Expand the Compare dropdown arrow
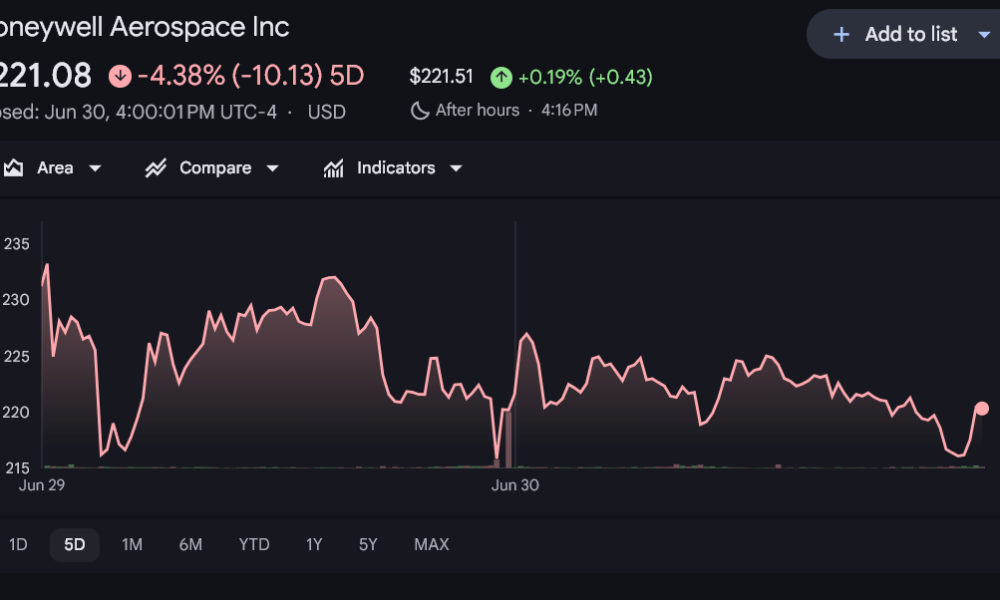 point(272,168)
